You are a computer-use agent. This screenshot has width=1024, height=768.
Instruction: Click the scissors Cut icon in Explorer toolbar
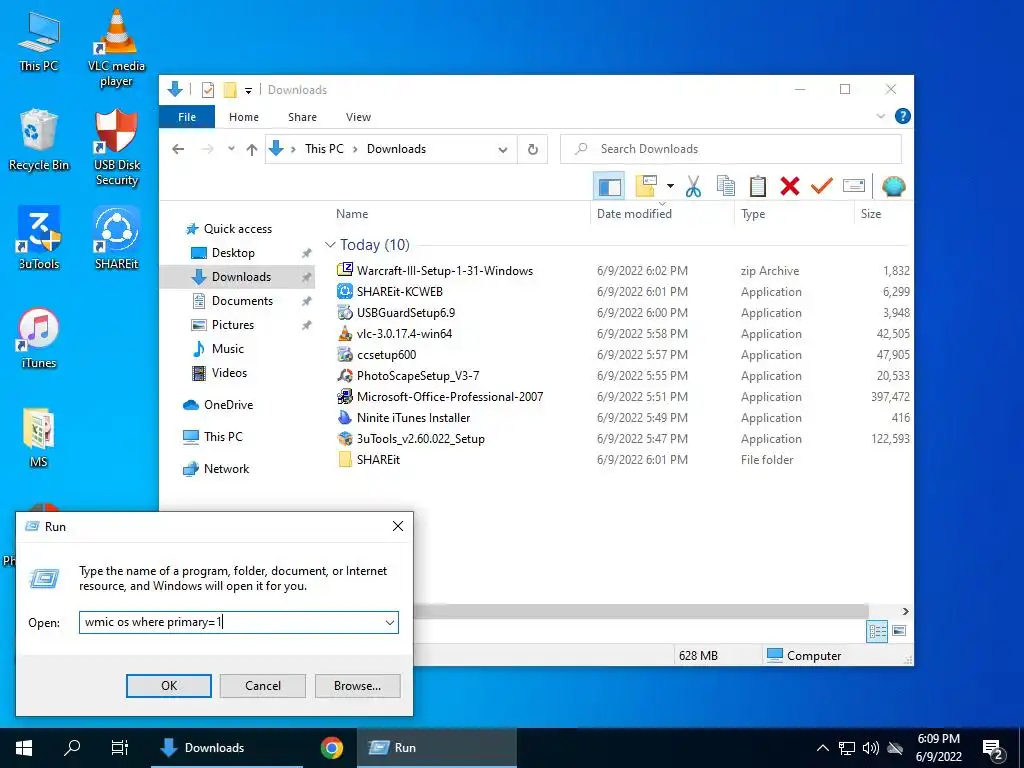(x=693, y=187)
